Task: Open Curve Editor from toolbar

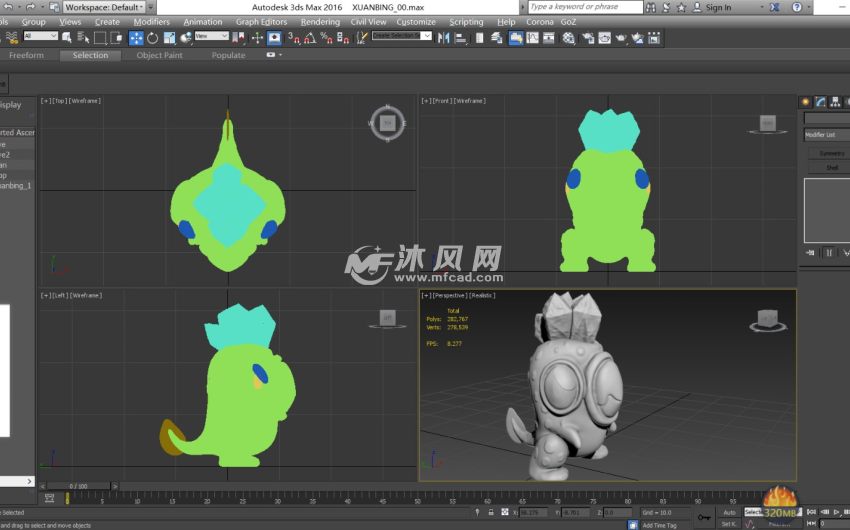Action: click(533, 38)
